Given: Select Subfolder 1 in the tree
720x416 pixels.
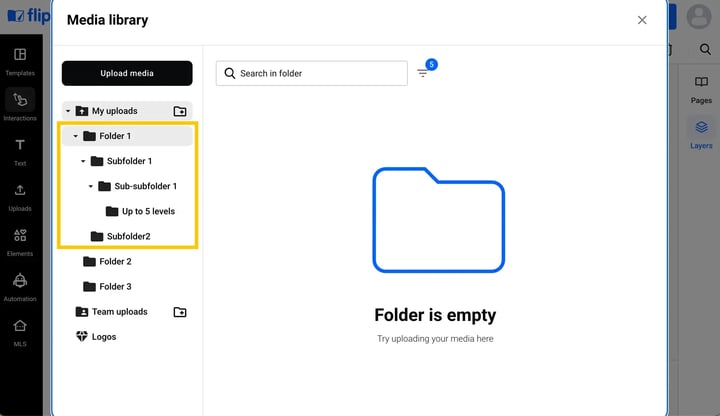Looking at the screenshot, I should click(x=122, y=161).
